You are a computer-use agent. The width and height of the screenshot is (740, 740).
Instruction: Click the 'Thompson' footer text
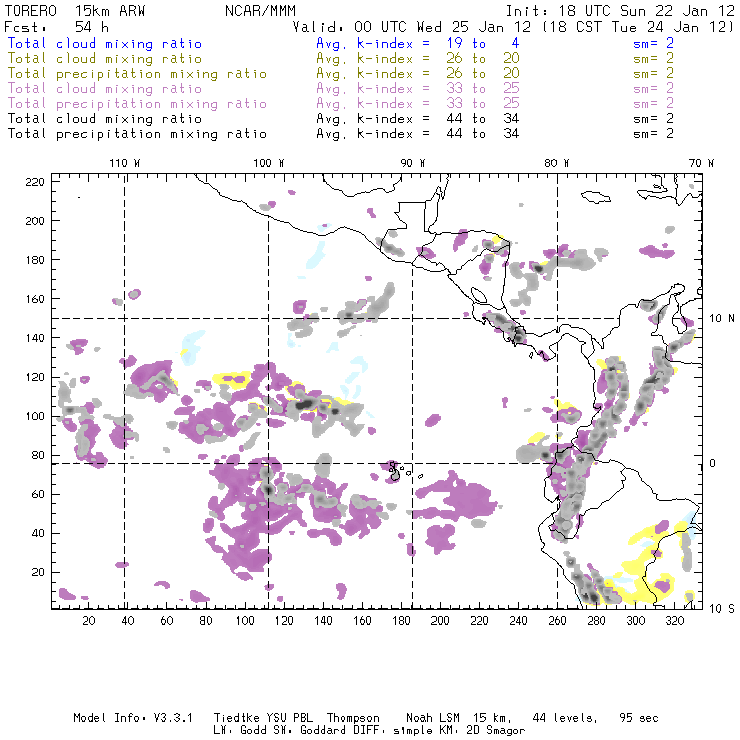(353, 718)
